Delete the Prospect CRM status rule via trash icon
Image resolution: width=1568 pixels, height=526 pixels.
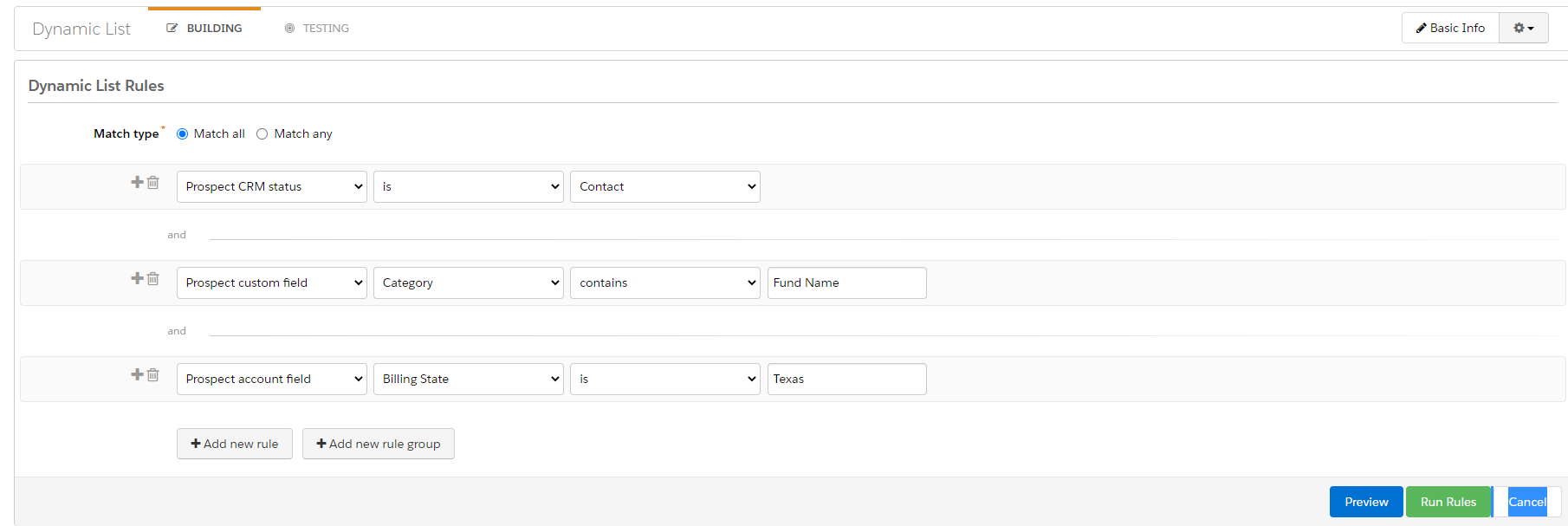[x=153, y=183]
